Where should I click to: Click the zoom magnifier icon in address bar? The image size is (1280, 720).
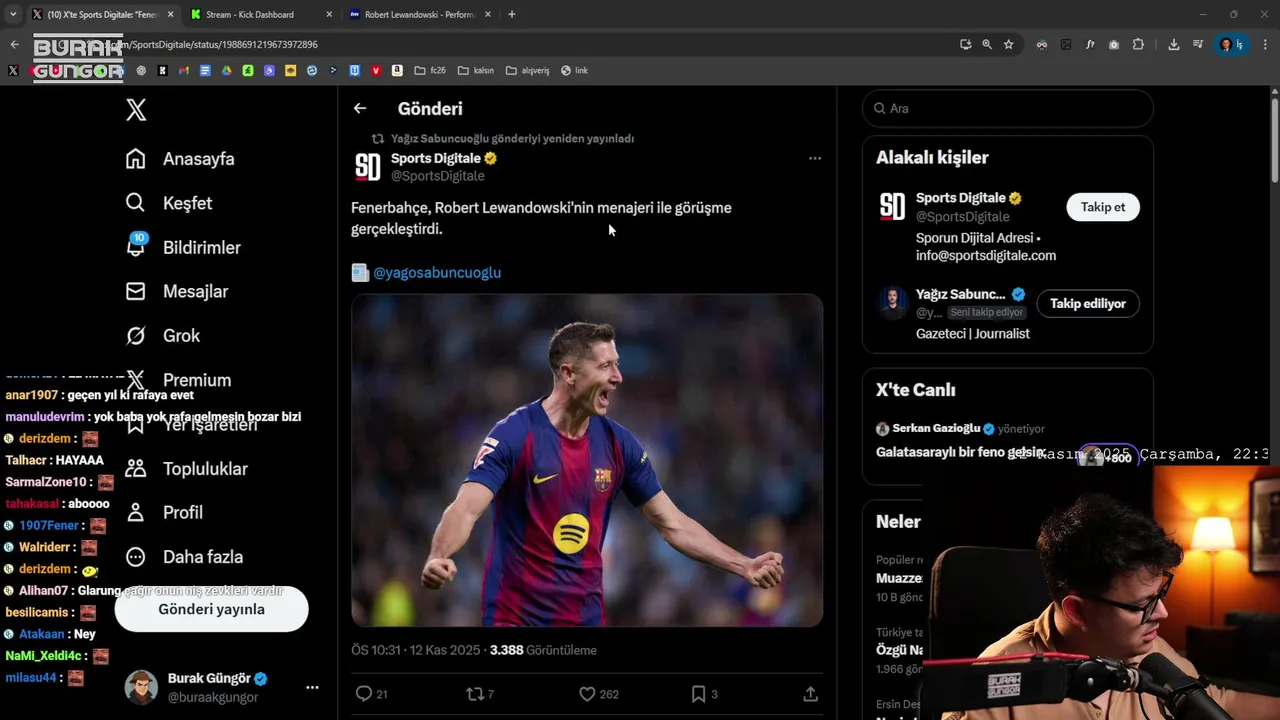pos(987,45)
